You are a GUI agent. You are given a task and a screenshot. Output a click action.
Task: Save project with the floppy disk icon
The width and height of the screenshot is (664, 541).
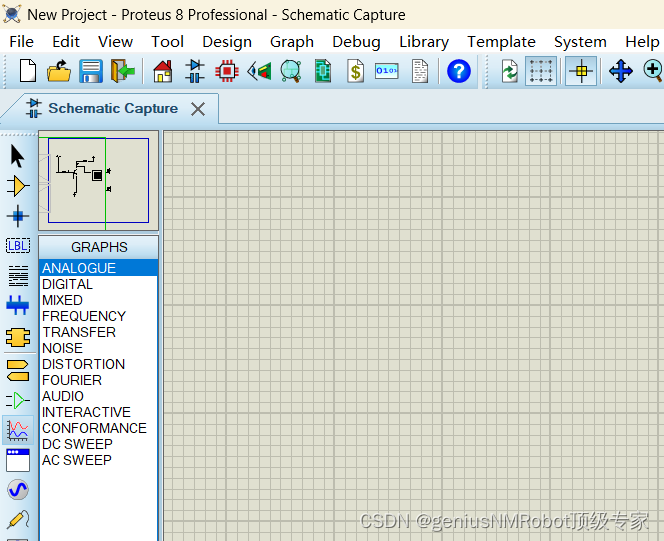click(x=91, y=71)
